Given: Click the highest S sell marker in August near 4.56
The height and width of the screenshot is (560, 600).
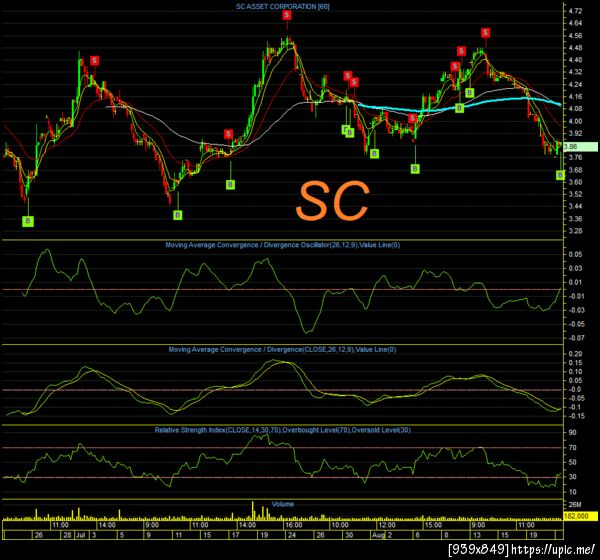Looking at the screenshot, I should 485,33.
